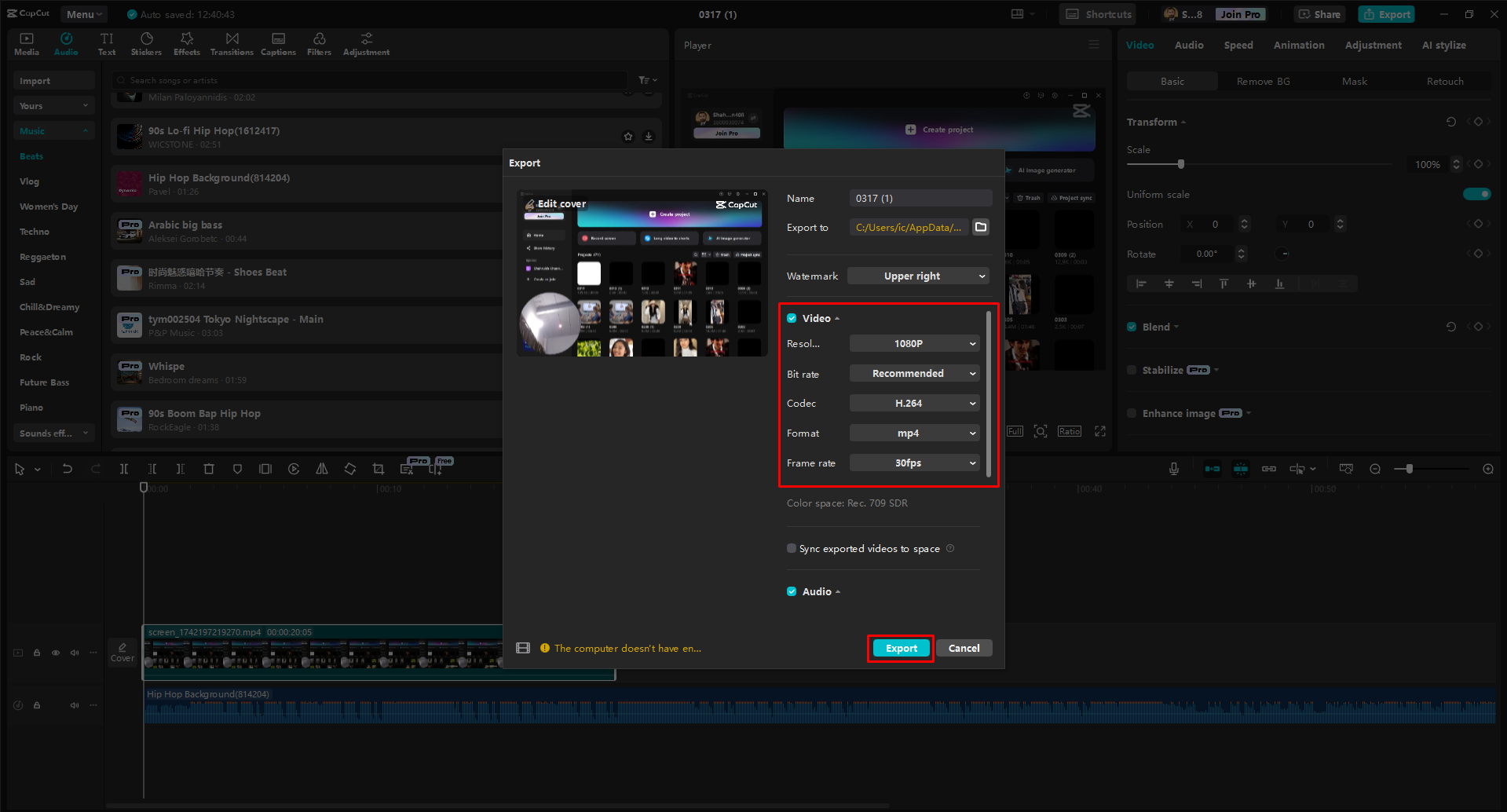
Task: Uncheck the Video export checkbox
Action: pos(792,318)
